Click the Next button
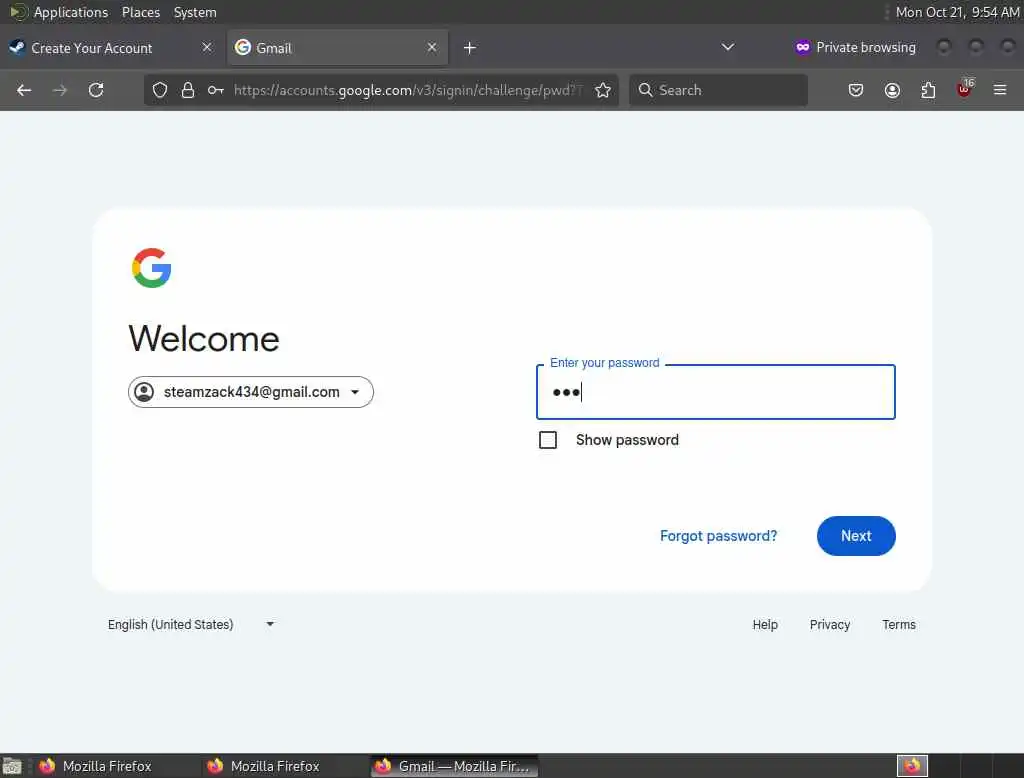Image resolution: width=1024 pixels, height=778 pixels. (x=856, y=536)
